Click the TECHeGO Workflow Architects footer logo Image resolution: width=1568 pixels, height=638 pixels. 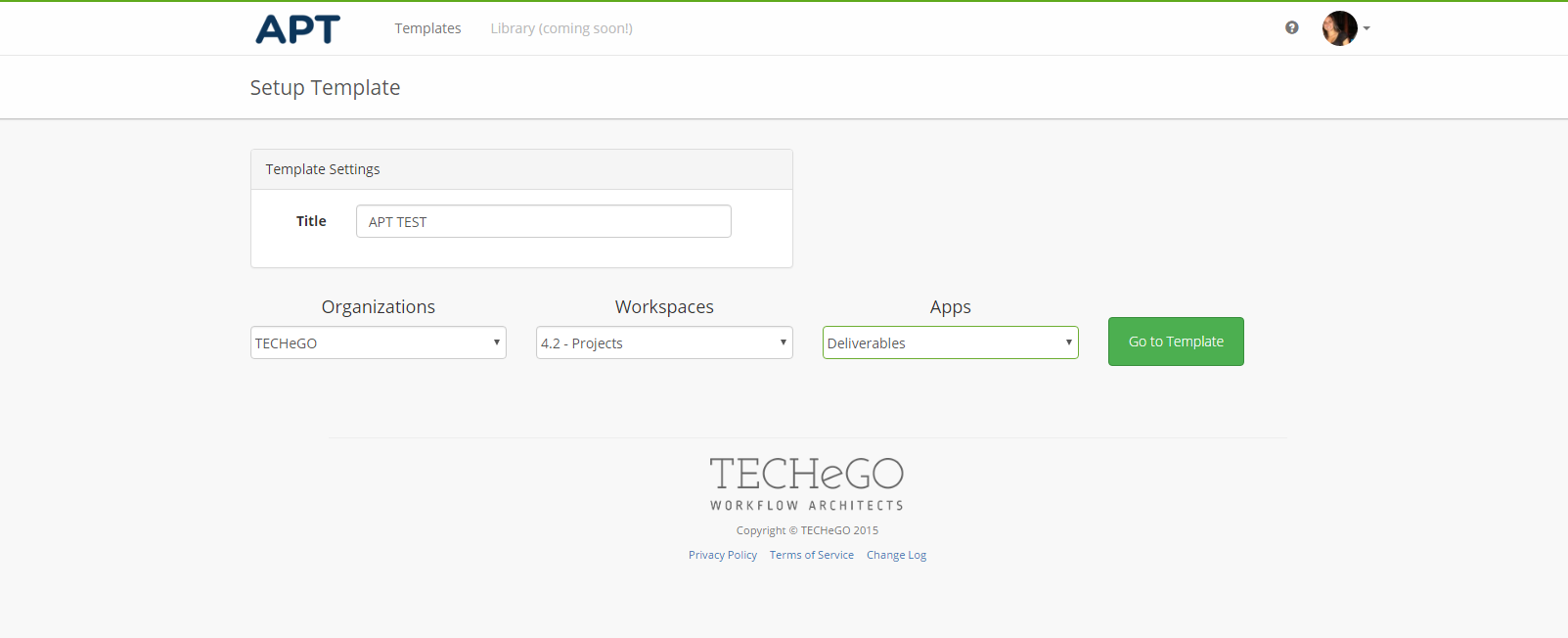click(x=807, y=483)
